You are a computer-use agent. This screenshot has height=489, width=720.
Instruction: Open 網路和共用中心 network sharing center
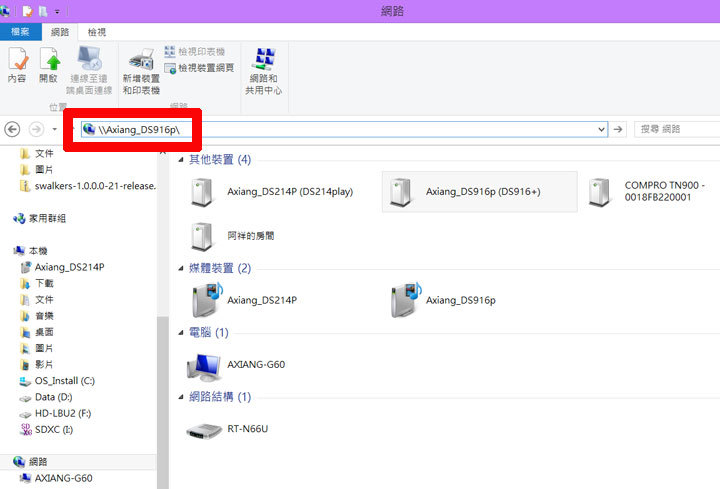tap(264, 71)
